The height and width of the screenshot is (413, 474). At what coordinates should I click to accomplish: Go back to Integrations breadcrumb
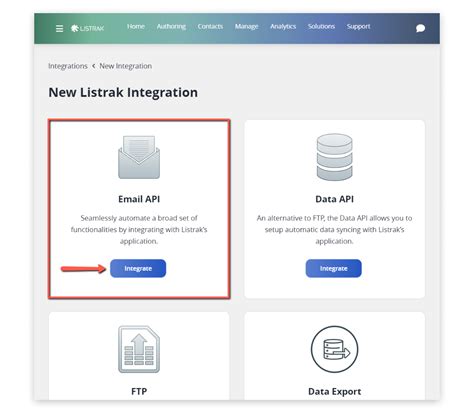(68, 66)
